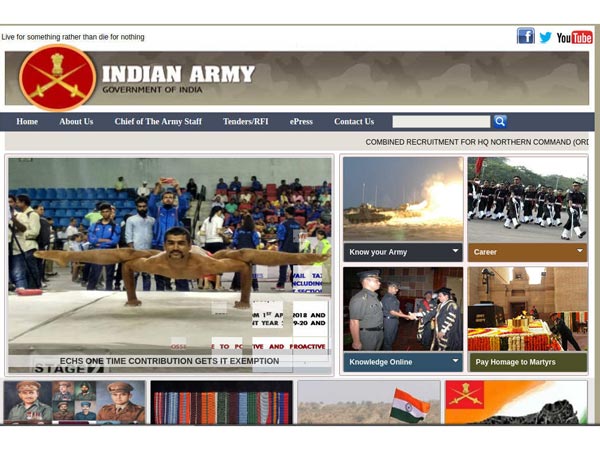600x450 pixels.
Task: Open the About Us menu
Action: (76, 122)
